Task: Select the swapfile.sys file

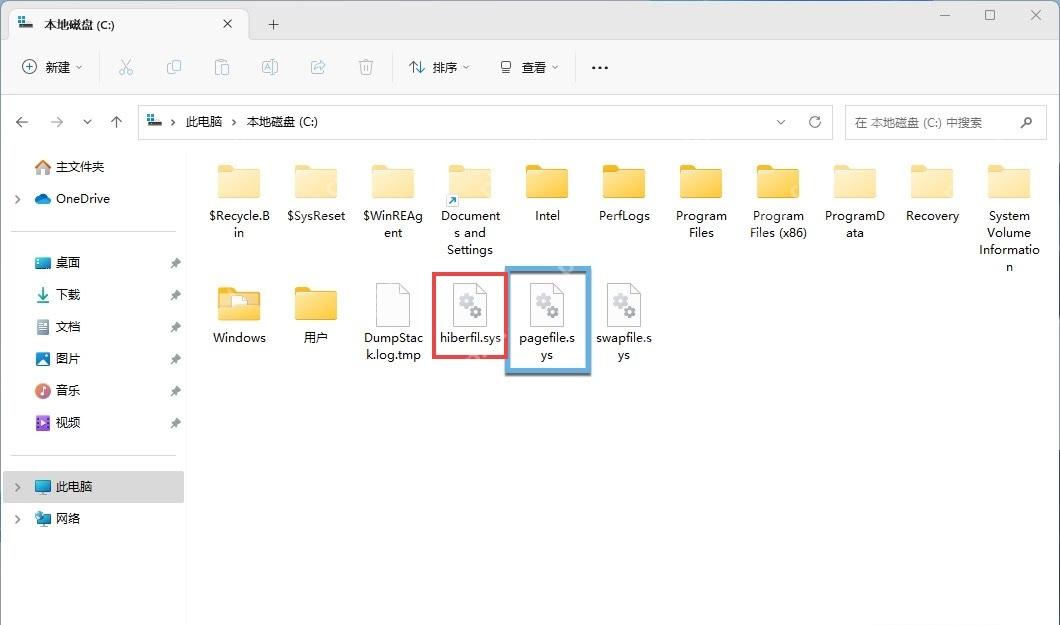Action: [x=624, y=322]
